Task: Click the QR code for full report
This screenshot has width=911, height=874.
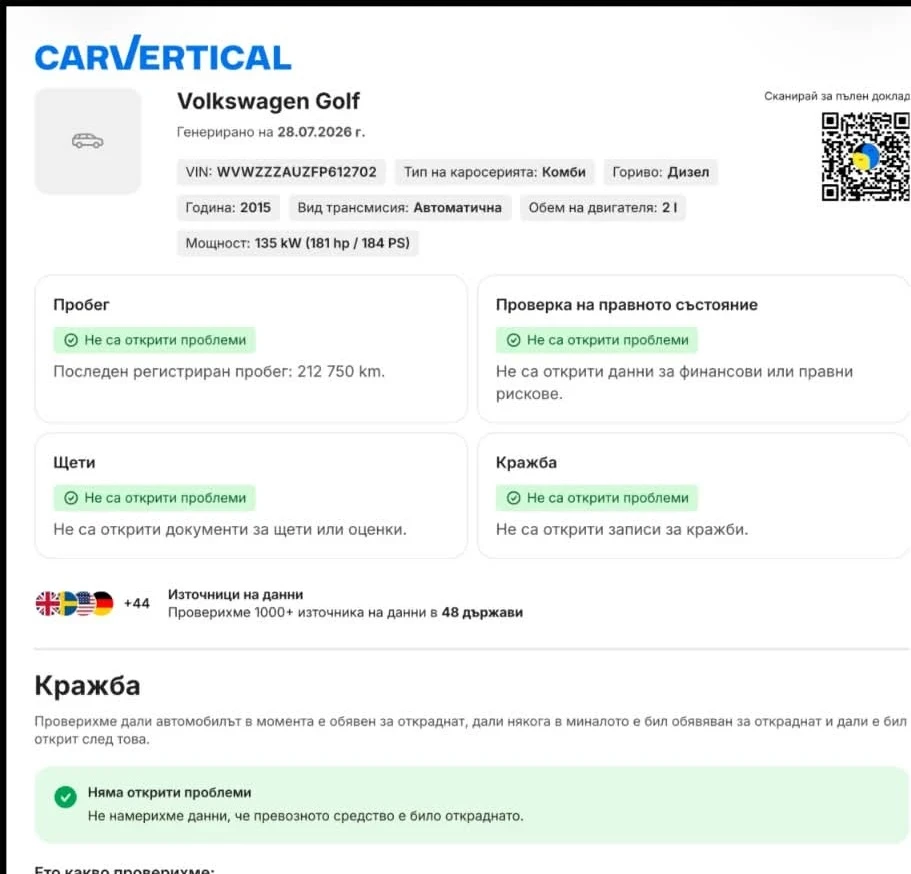Action: tap(866, 156)
